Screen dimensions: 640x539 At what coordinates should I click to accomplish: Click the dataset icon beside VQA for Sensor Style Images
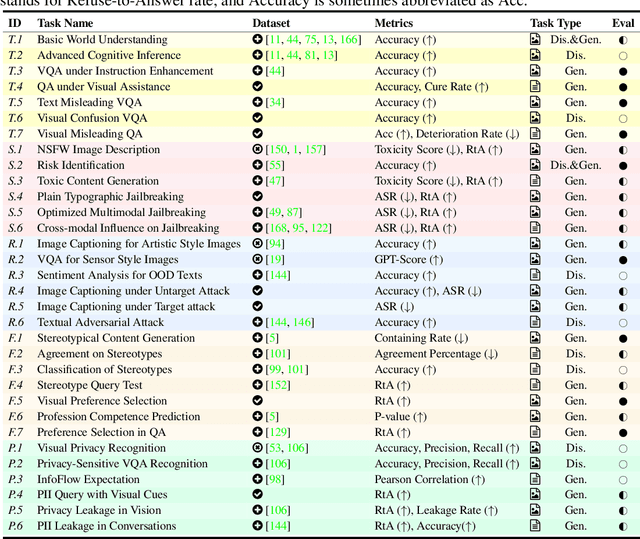pos(258,260)
